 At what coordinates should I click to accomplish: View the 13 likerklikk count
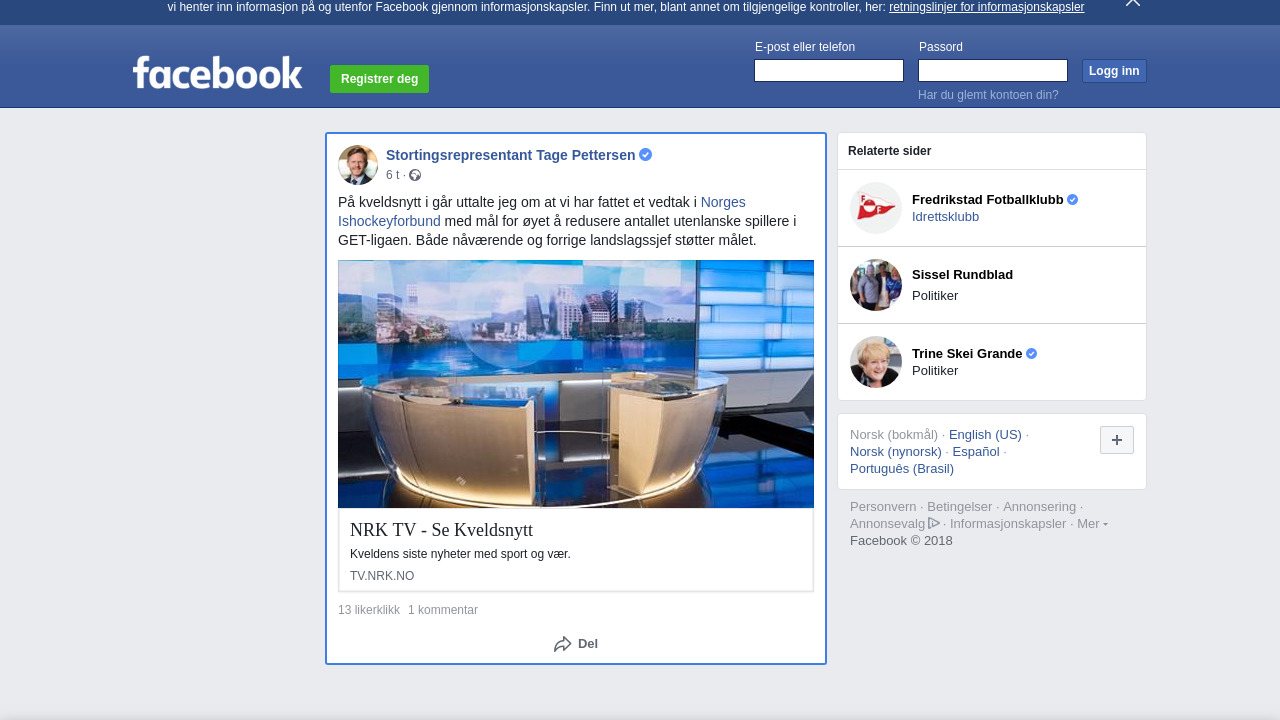click(x=369, y=610)
